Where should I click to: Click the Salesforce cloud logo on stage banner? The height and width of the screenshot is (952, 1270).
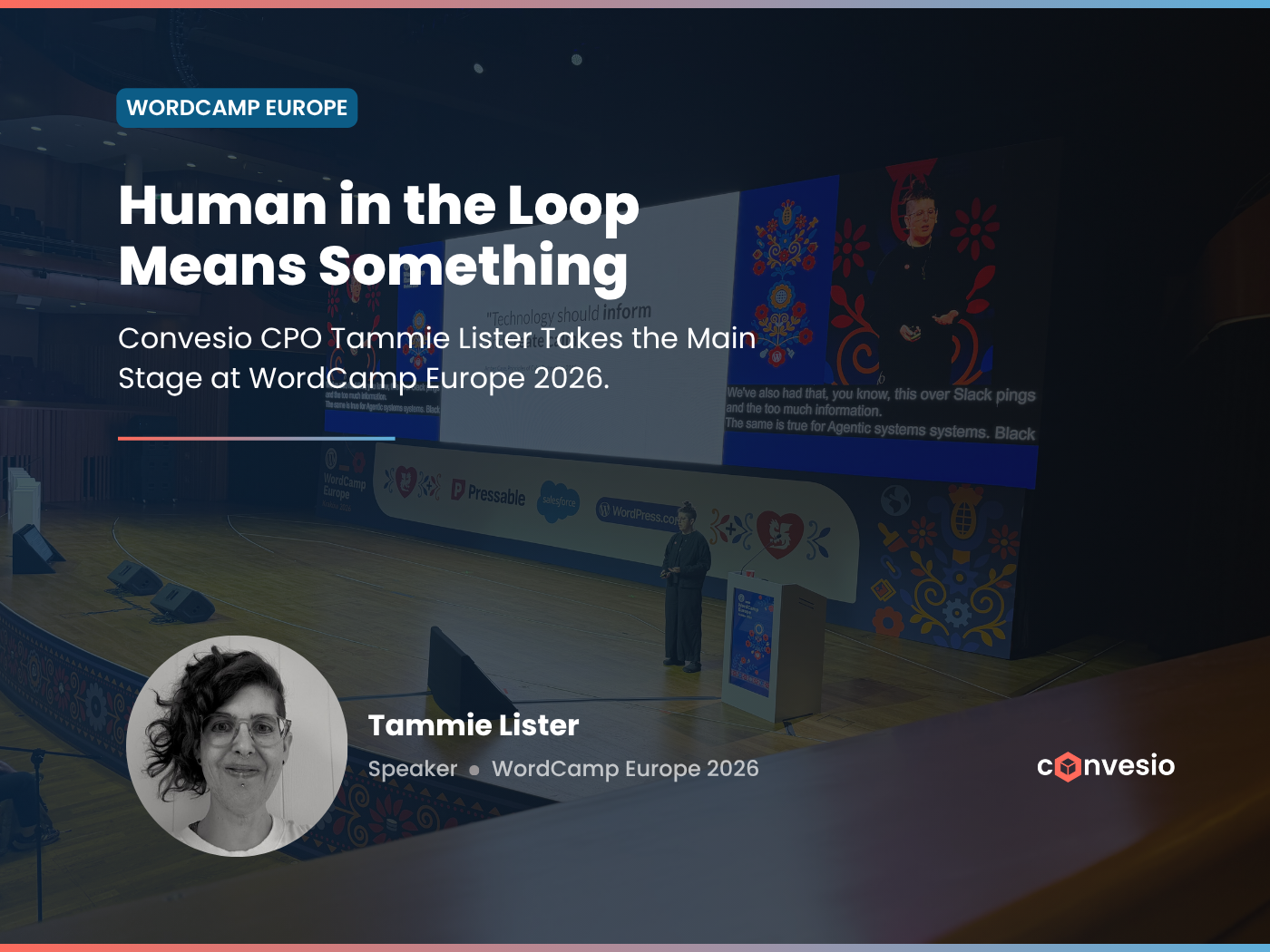[x=558, y=501]
